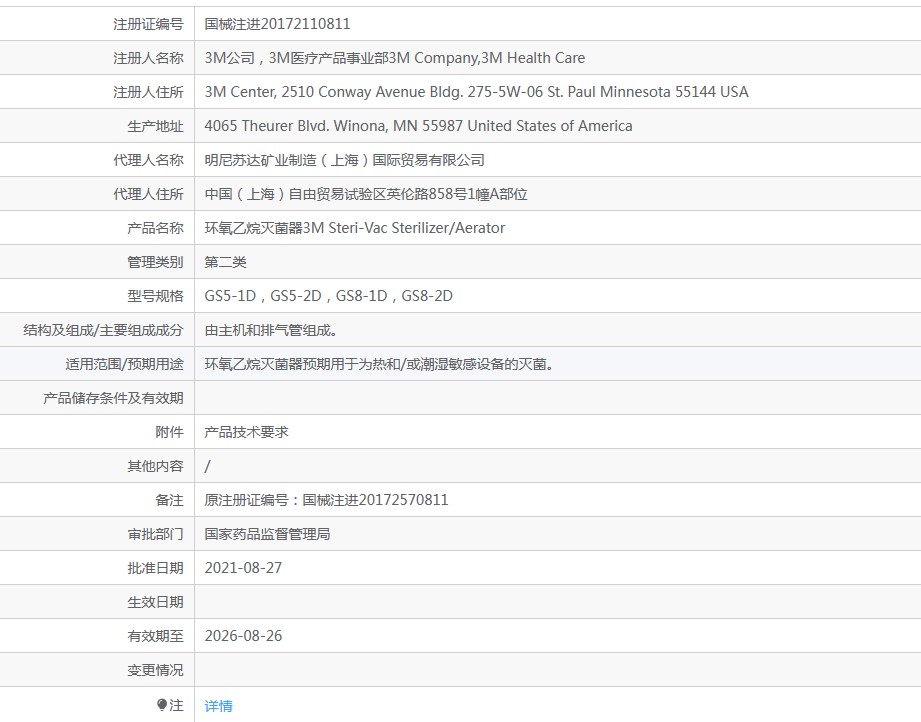The width and height of the screenshot is (921, 722).
Task: Click the 生产地址 label
Action: click(155, 126)
